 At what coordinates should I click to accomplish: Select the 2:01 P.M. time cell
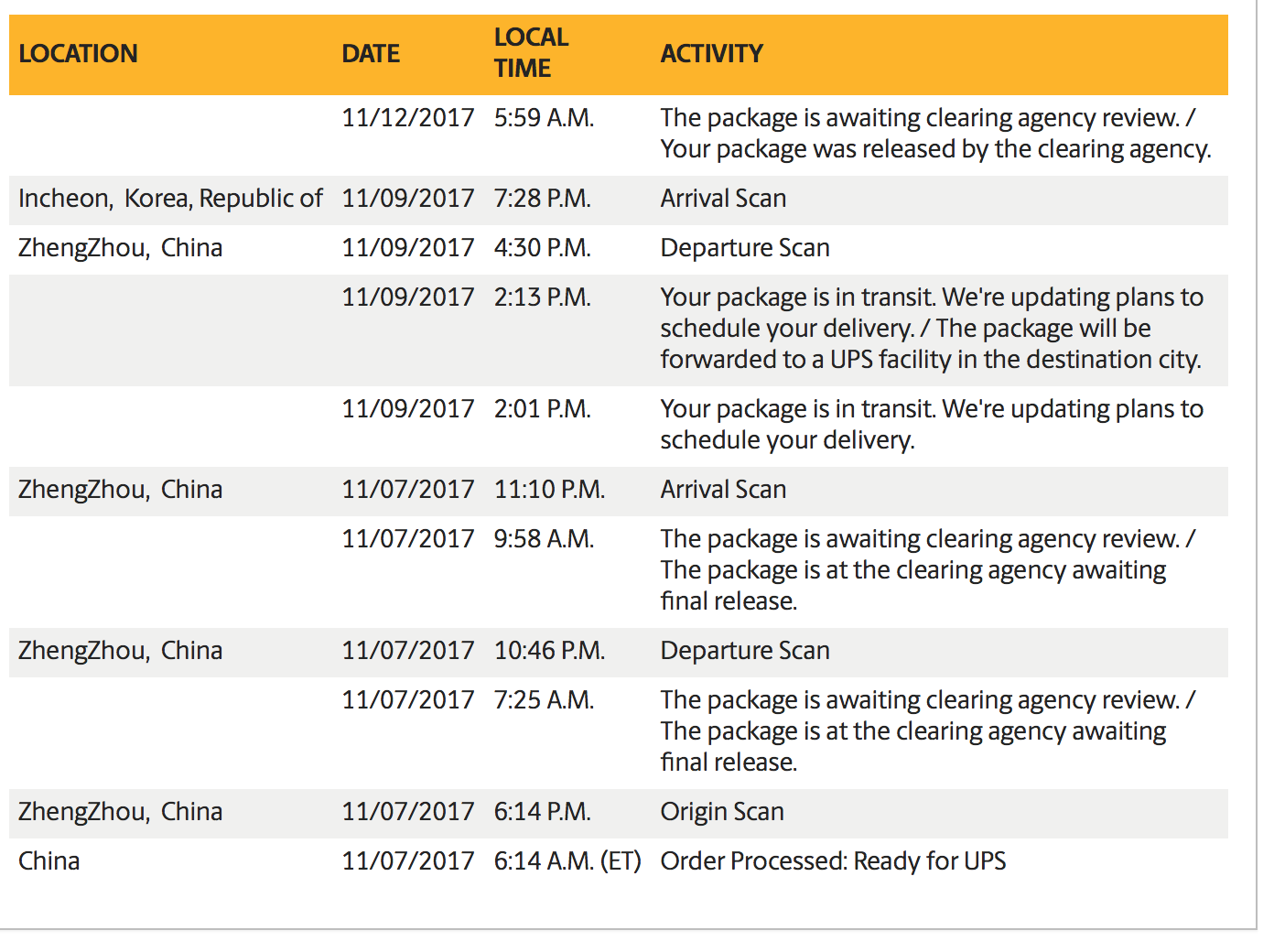click(x=542, y=409)
